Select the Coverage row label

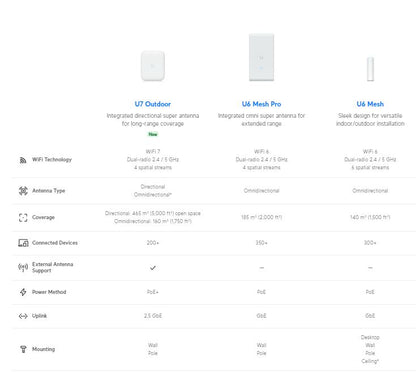point(43,217)
